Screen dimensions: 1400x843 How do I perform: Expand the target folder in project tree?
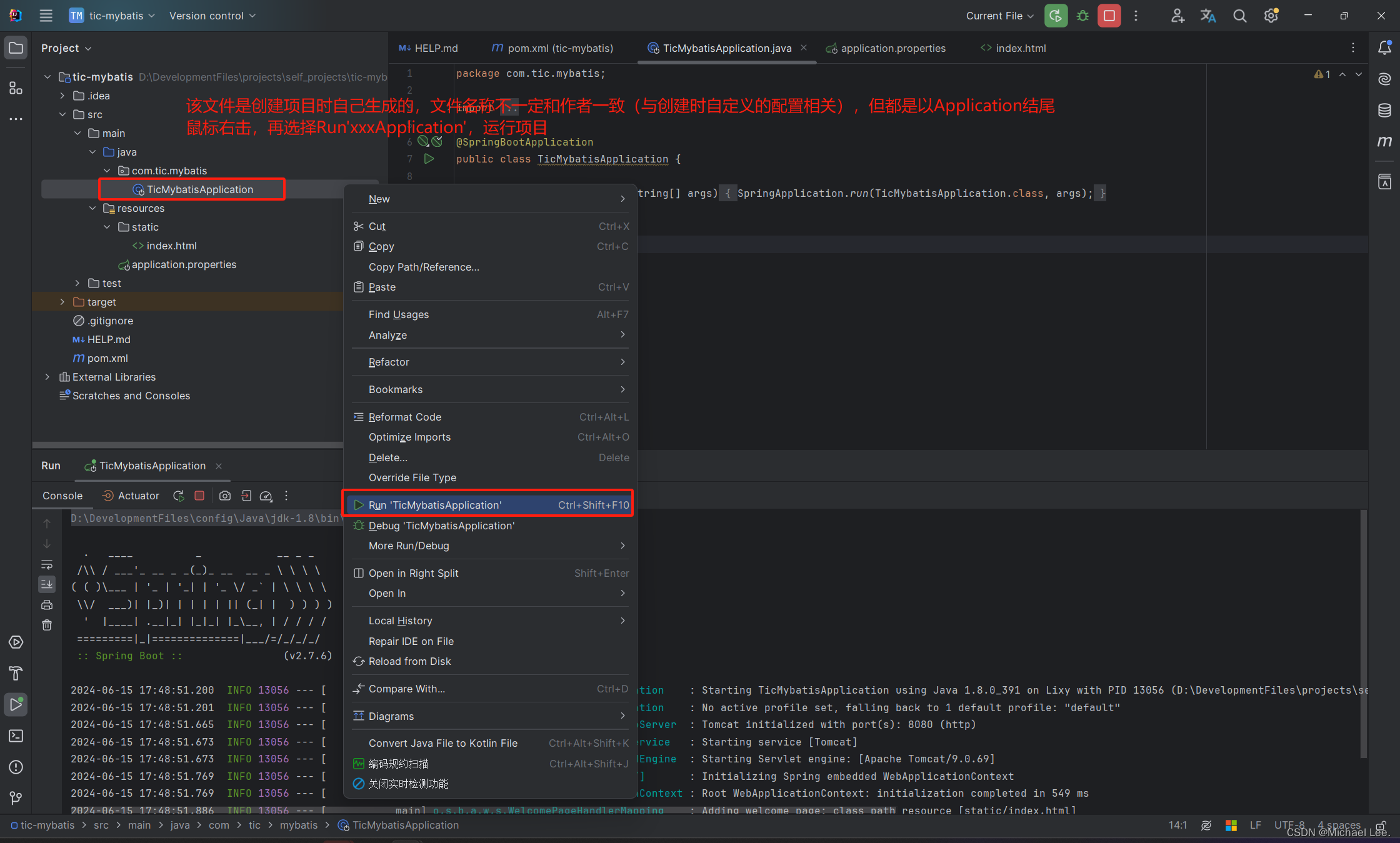(62, 302)
